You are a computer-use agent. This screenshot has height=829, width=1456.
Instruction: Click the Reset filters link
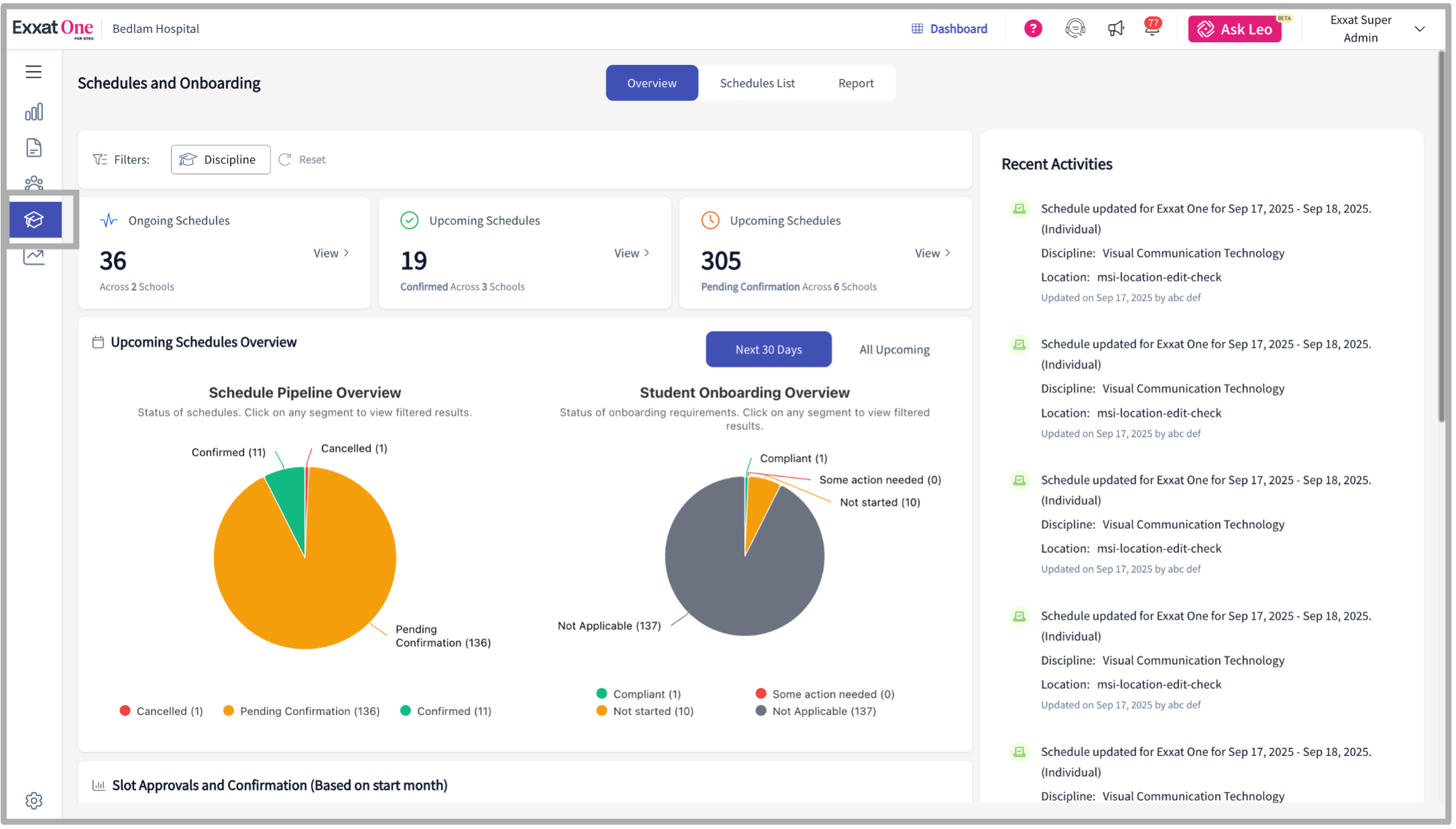(302, 160)
